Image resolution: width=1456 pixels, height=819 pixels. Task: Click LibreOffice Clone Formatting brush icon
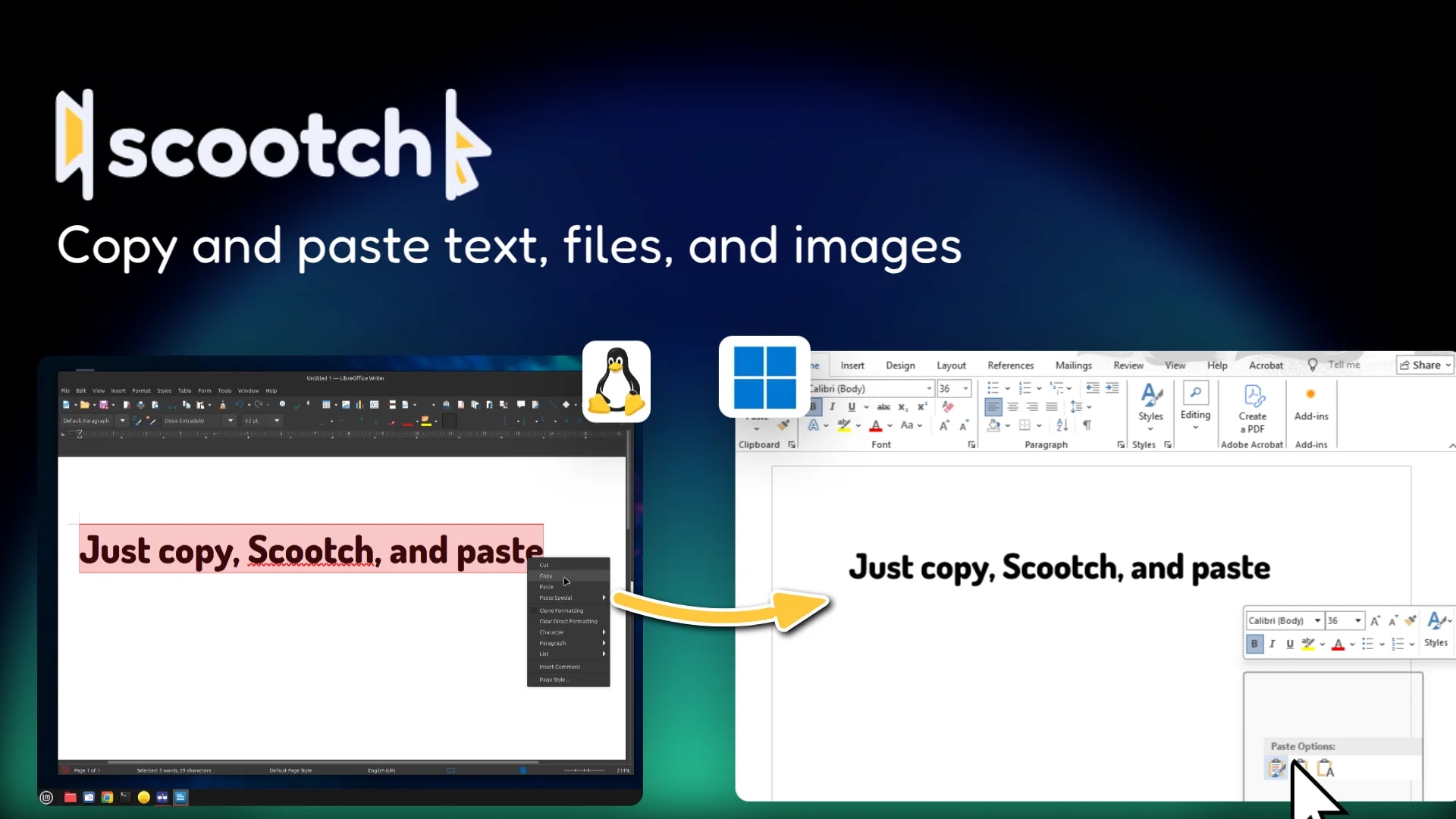[222, 405]
